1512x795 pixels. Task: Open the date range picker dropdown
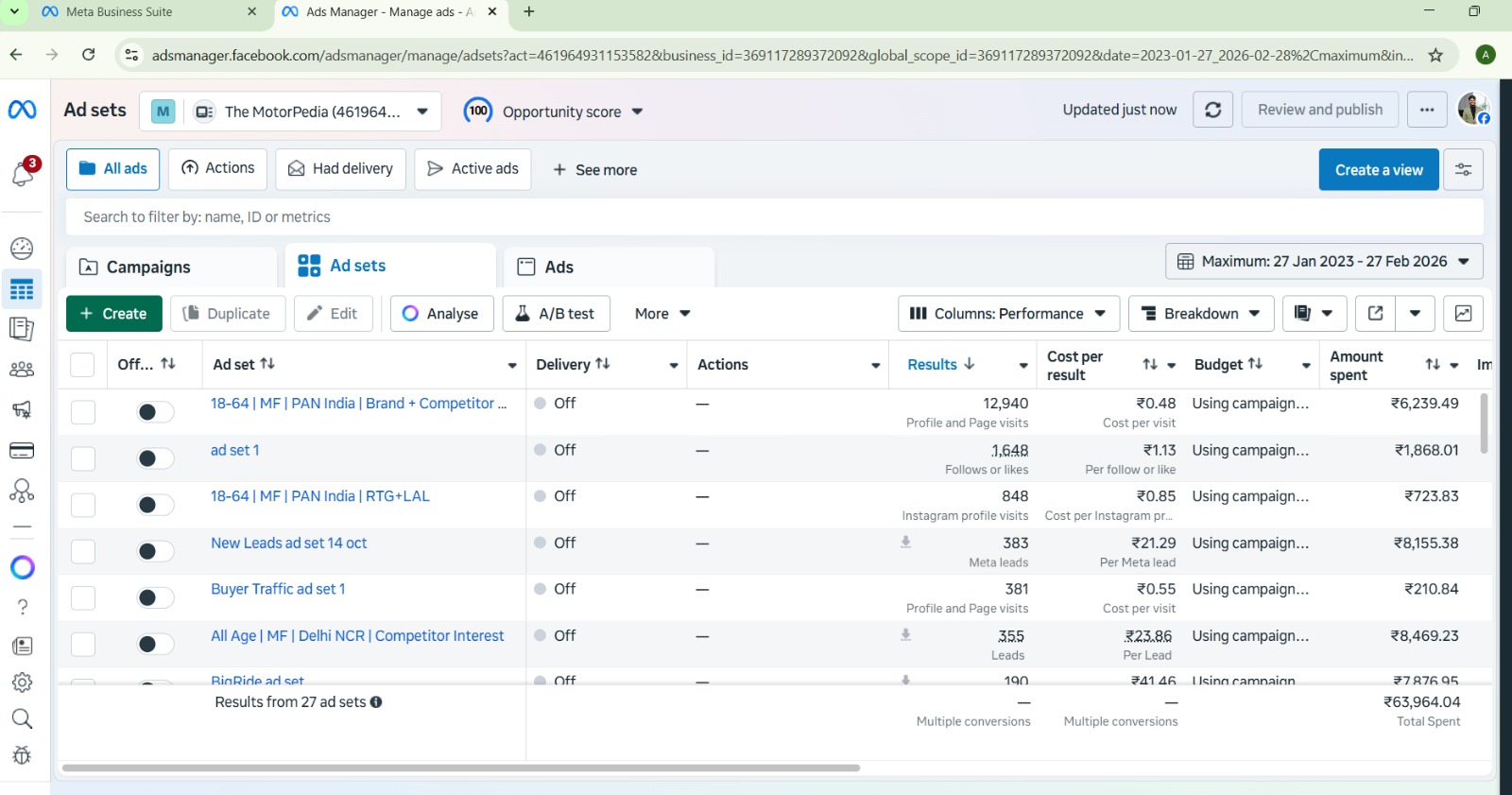click(1324, 262)
